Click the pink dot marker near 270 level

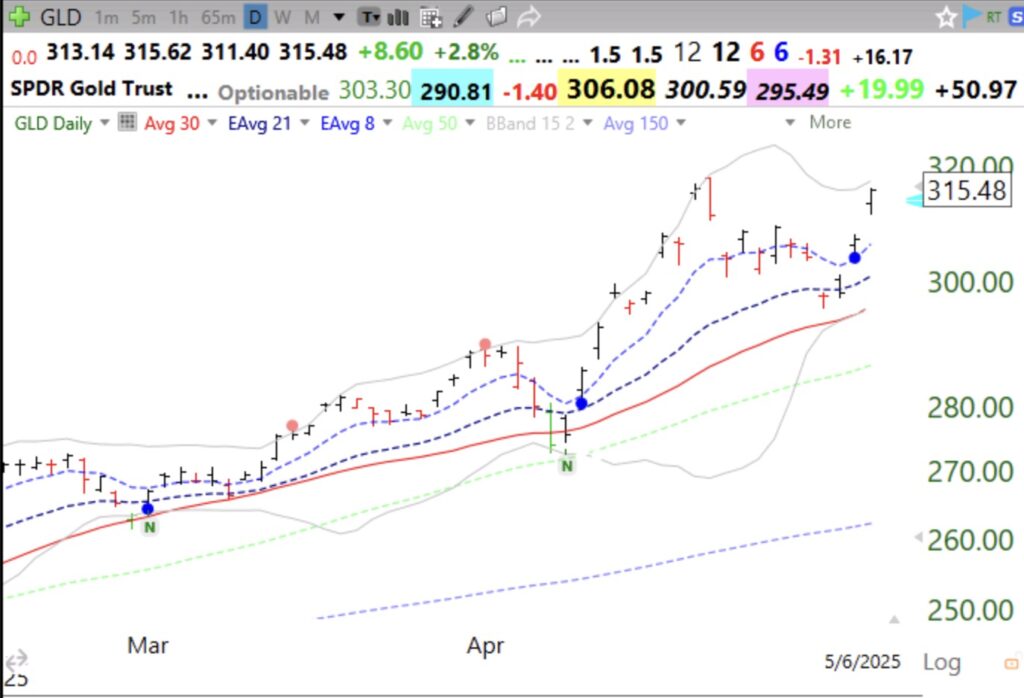tap(292, 426)
